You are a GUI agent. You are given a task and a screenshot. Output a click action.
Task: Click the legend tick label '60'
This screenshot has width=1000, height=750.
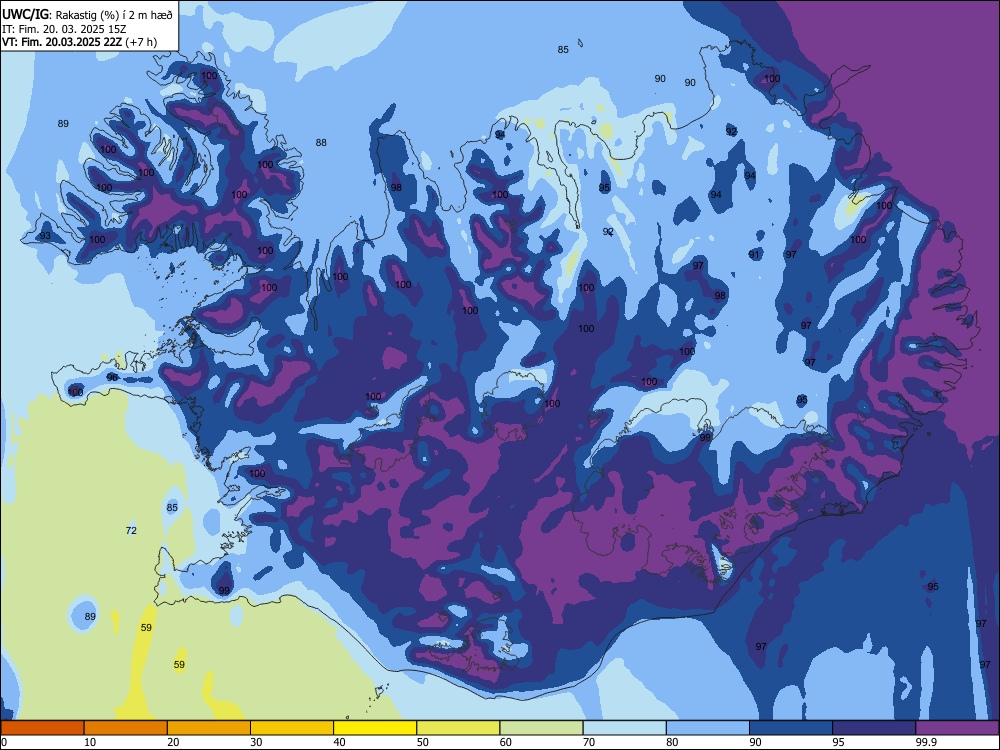click(506, 742)
